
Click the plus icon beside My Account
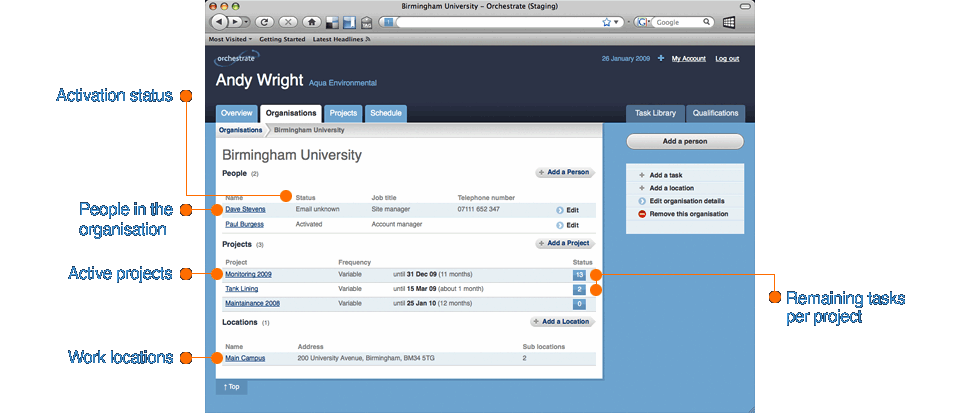pos(660,59)
